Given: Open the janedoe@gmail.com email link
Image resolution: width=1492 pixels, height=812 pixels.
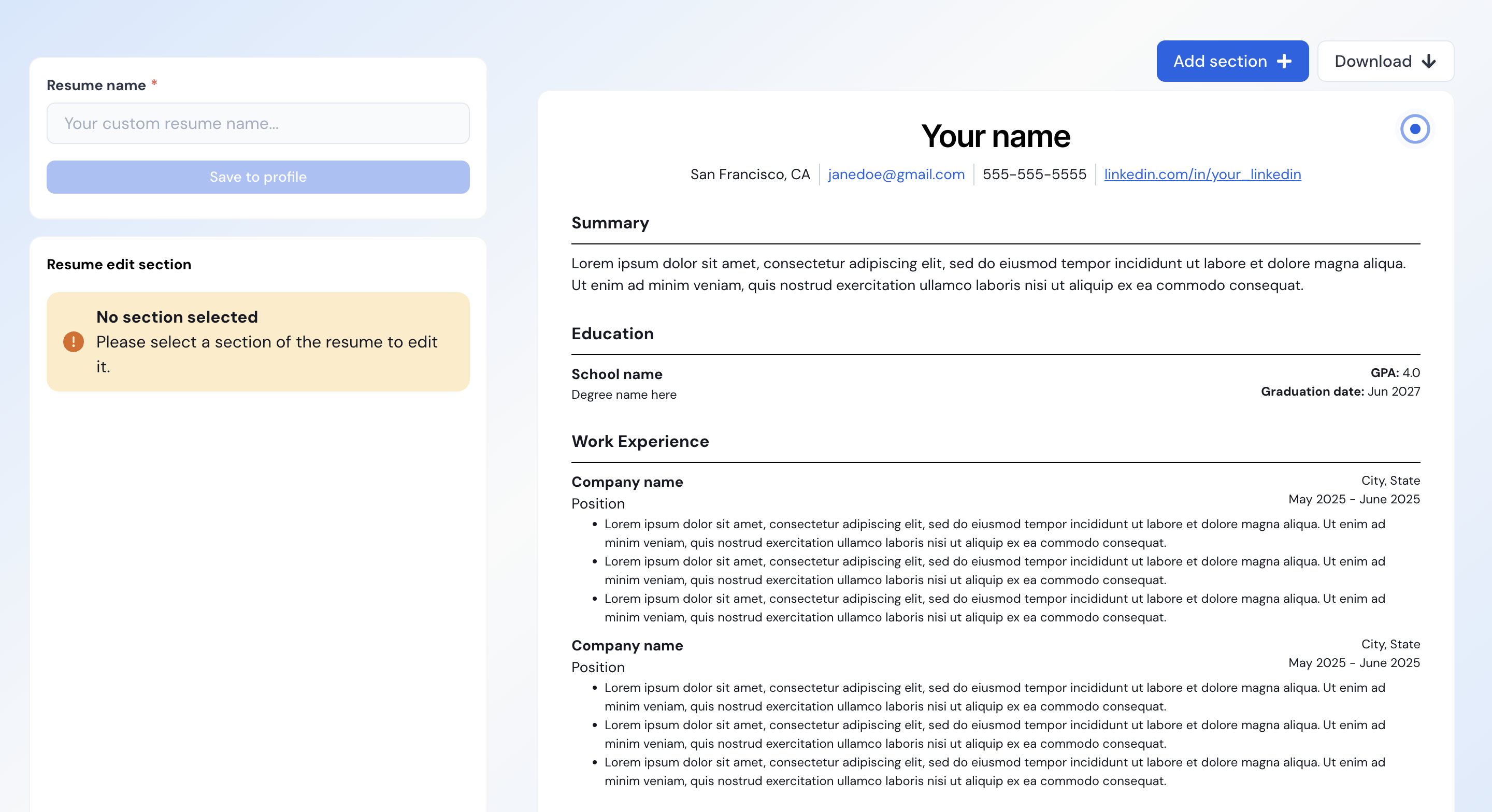Looking at the screenshot, I should point(896,175).
